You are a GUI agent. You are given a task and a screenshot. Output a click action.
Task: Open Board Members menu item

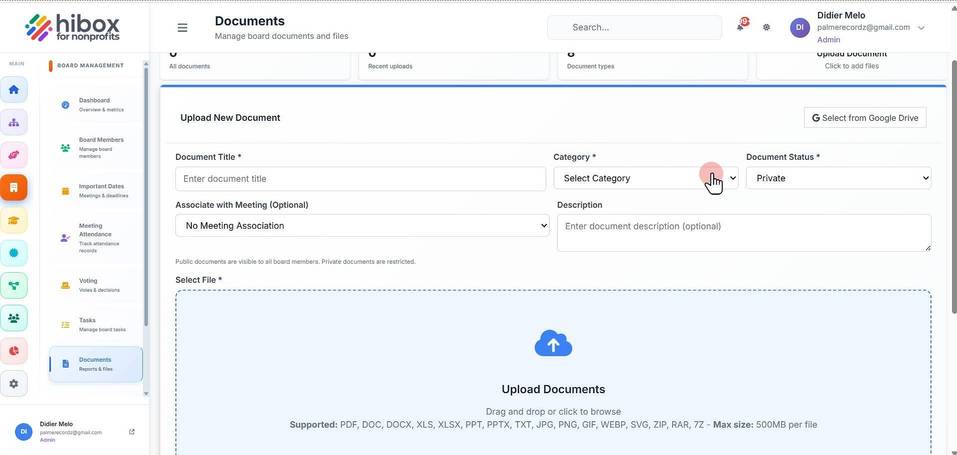click(96, 148)
